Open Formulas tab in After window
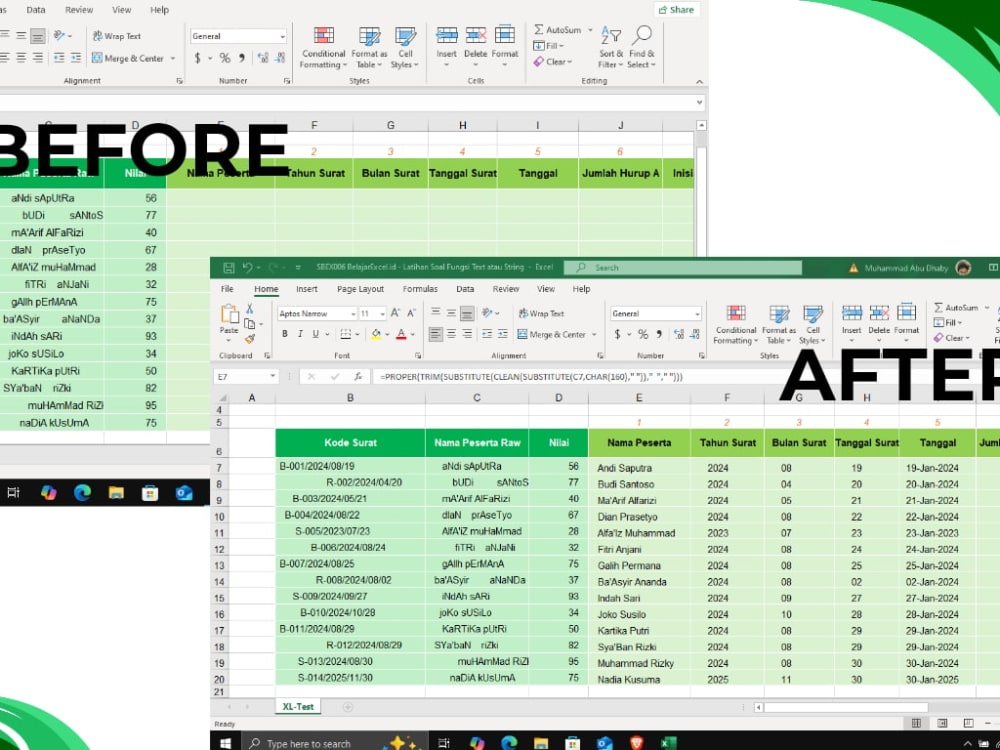The height and width of the screenshot is (750, 1000). [x=420, y=289]
